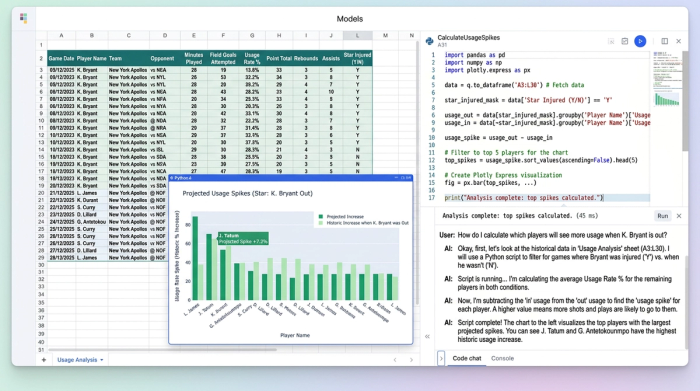Click the app logo in top-left corner
The width and height of the screenshot is (700, 391).
pos(23,18)
